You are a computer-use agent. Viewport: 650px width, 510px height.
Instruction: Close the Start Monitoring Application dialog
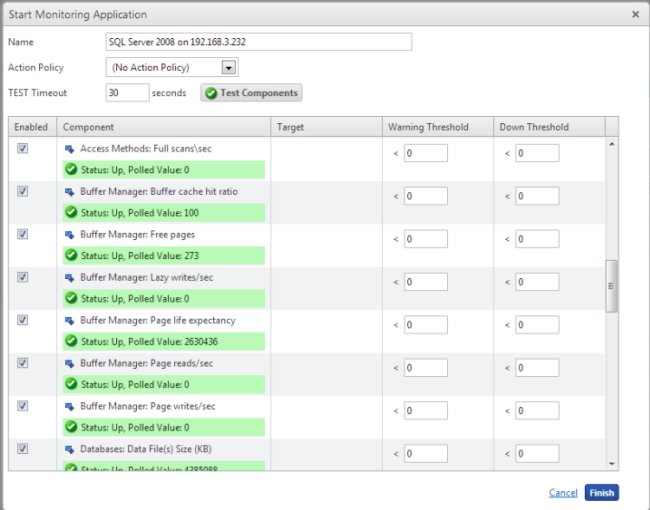635,15
